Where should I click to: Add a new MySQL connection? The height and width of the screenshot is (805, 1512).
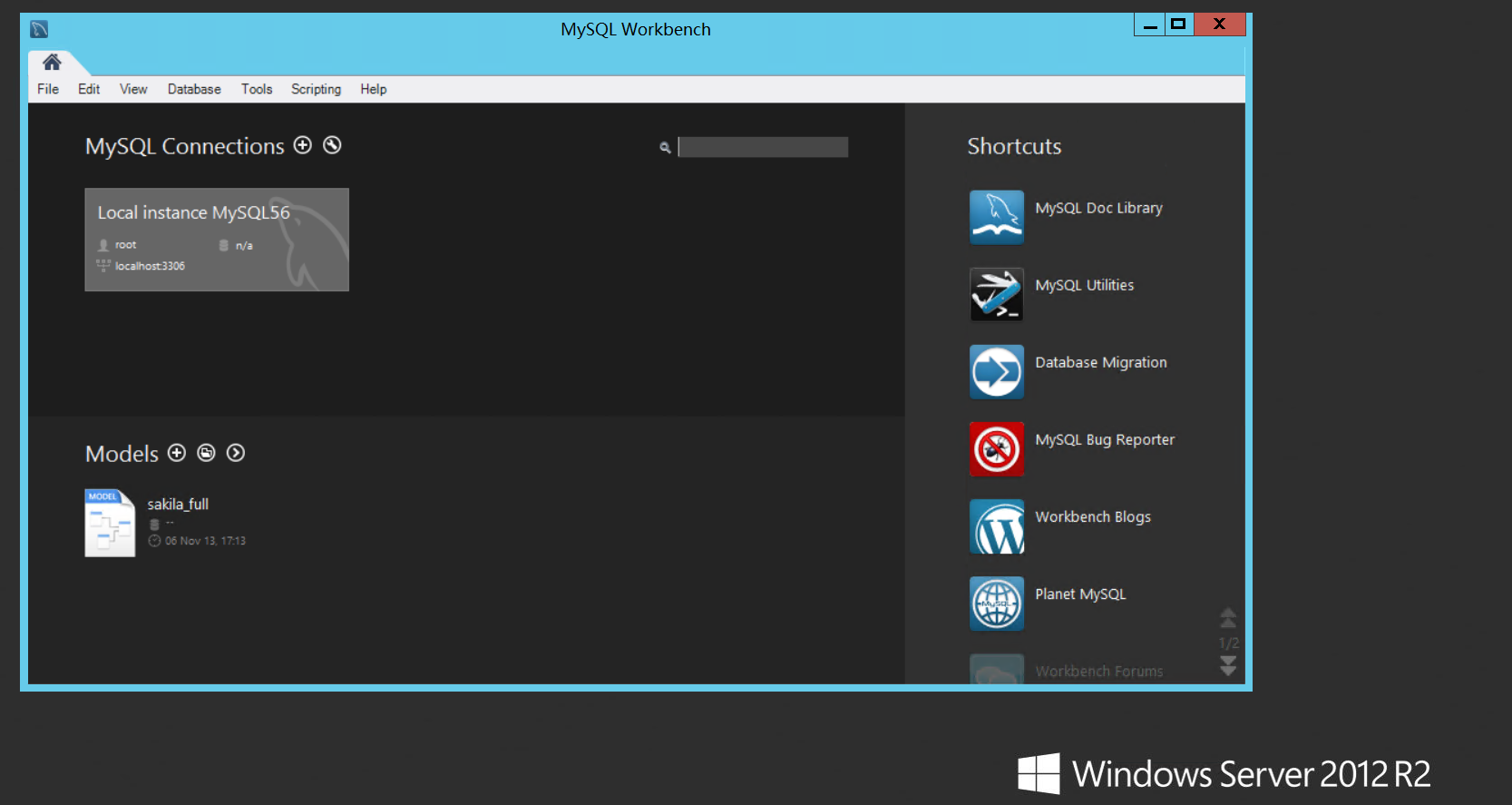tap(303, 145)
